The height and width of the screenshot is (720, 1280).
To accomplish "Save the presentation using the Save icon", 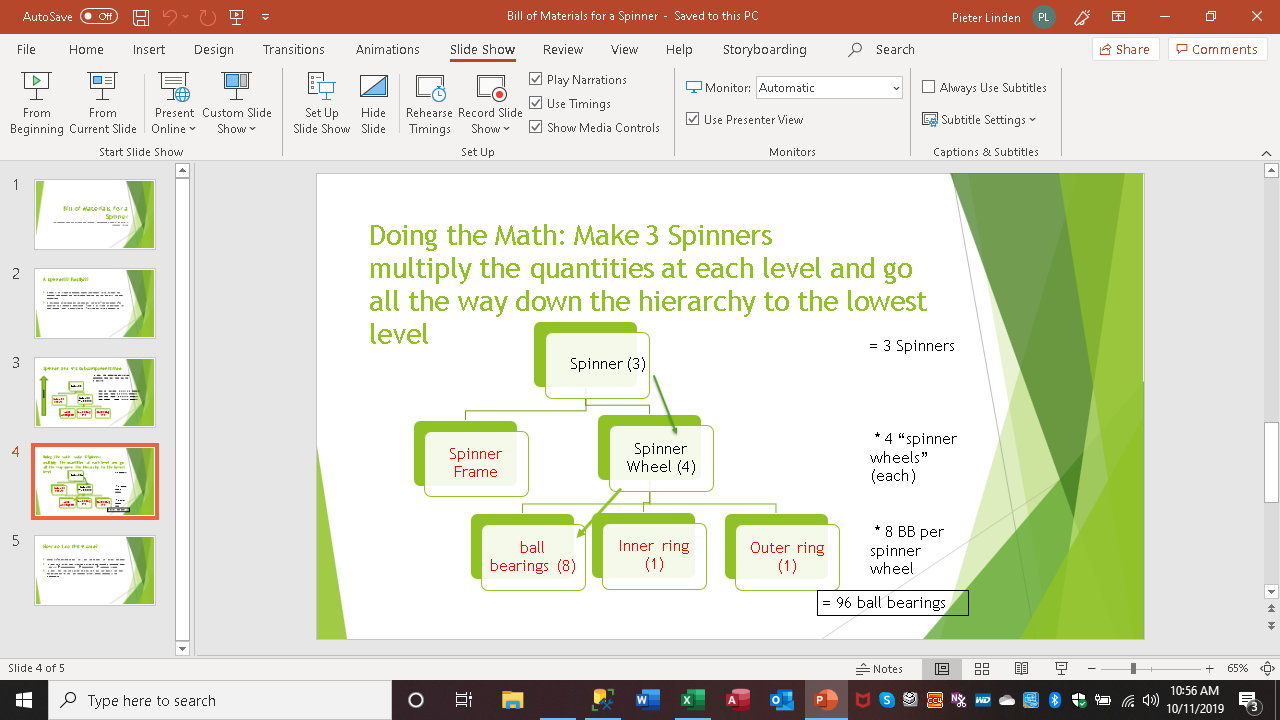I will pos(141,17).
